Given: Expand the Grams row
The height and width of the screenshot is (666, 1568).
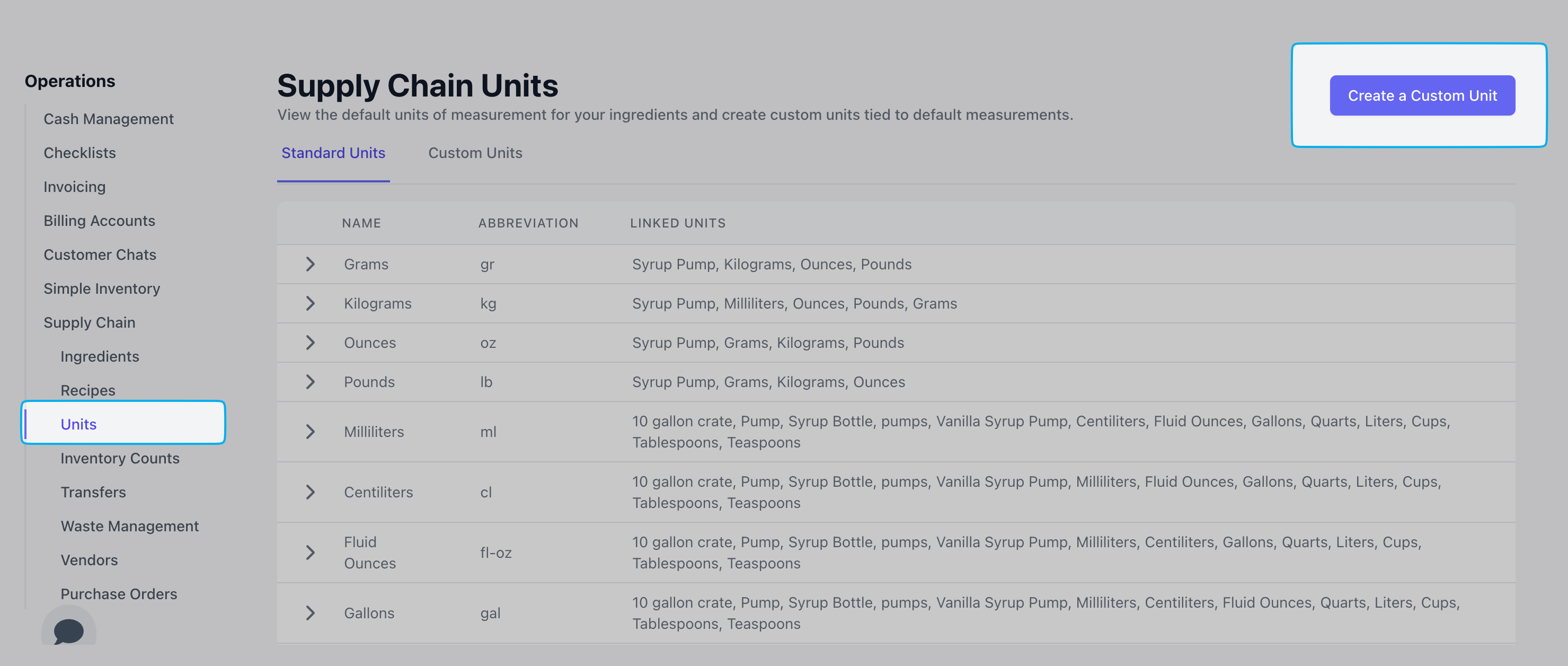Looking at the screenshot, I should [311, 264].
